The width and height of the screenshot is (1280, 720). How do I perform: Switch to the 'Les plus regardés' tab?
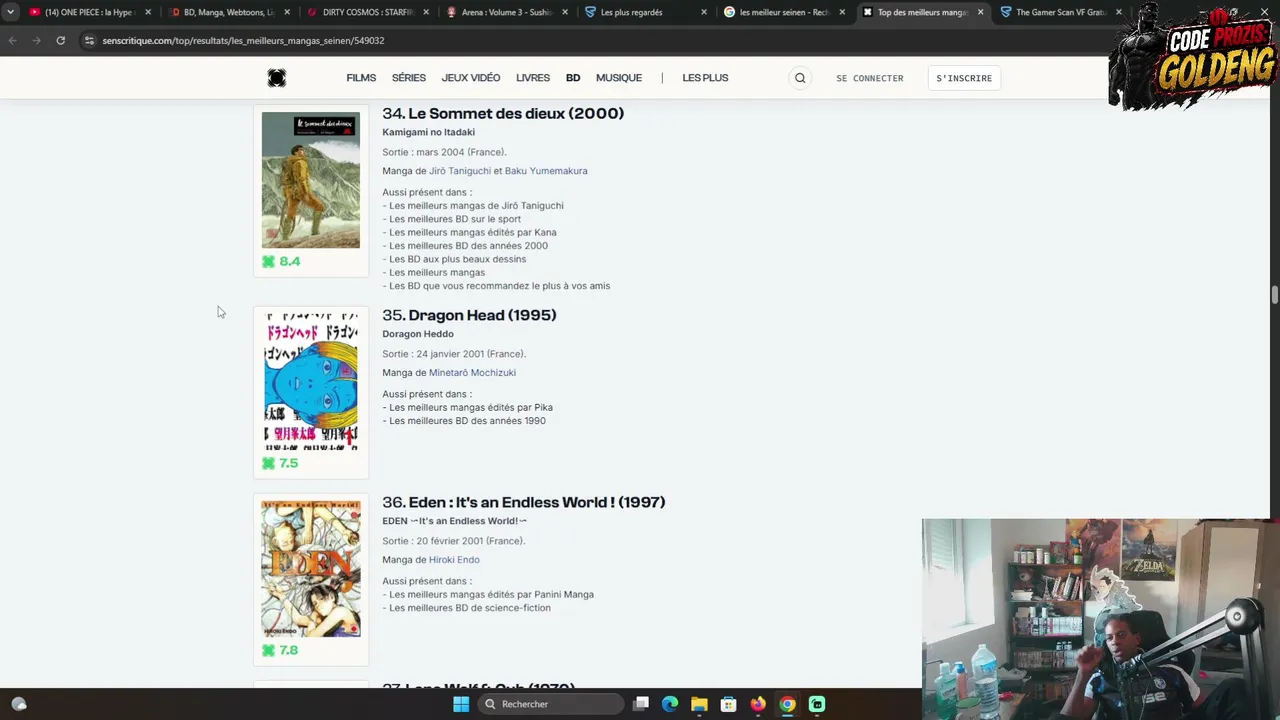pyautogui.click(x=643, y=12)
